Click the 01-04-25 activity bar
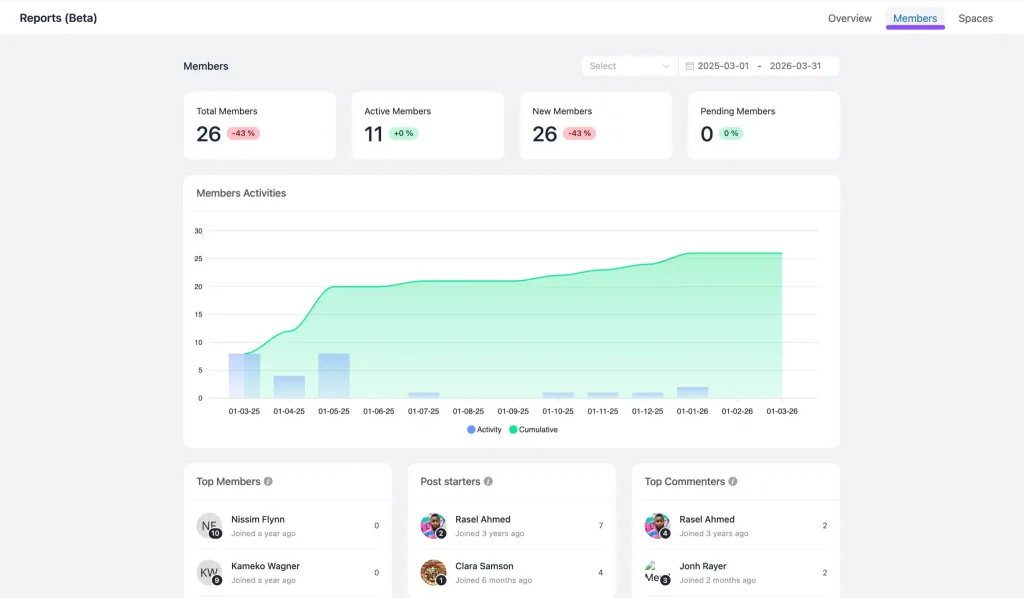The image size is (1024, 598). 289,387
